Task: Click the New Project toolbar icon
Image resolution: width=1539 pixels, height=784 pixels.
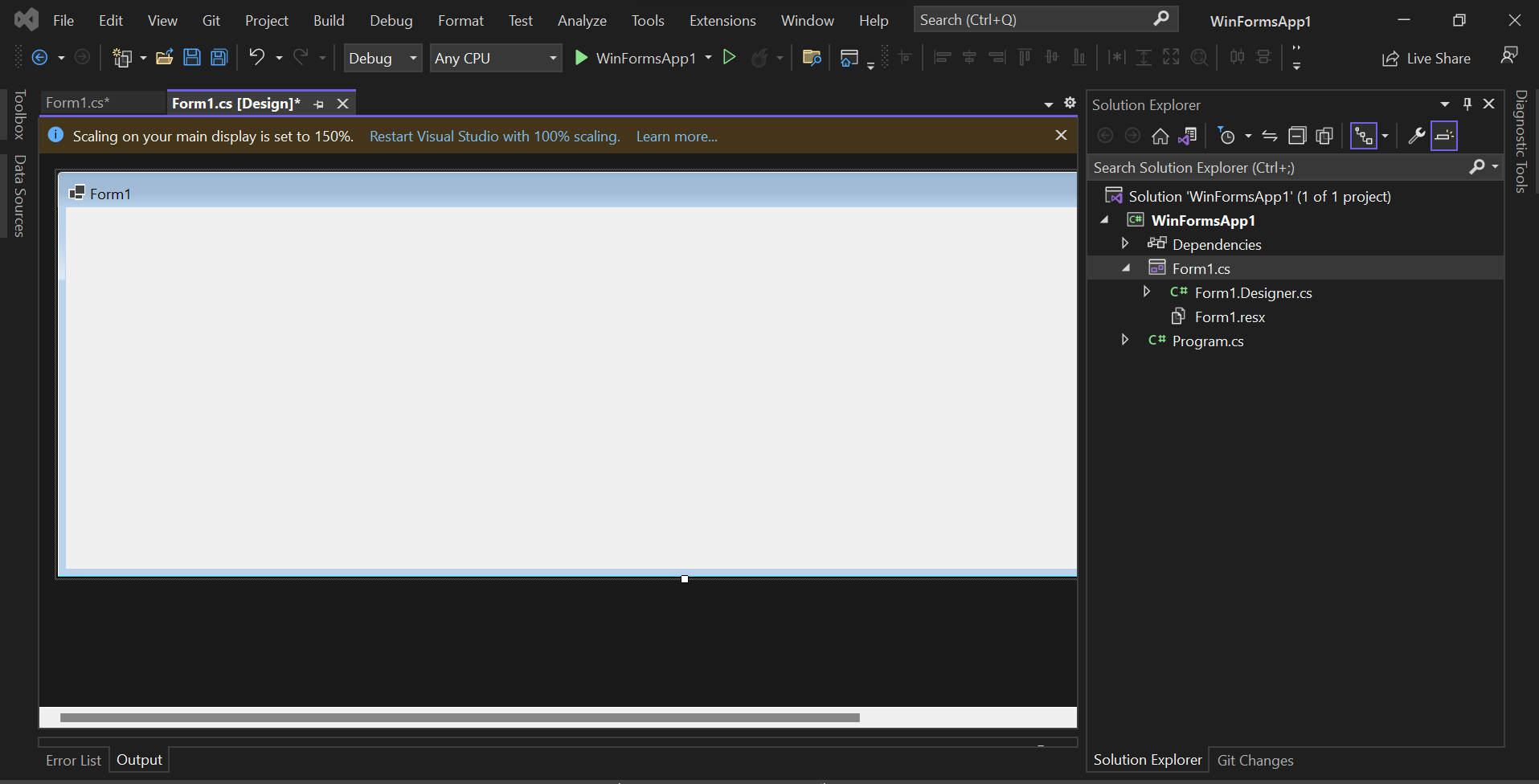Action: [x=122, y=58]
